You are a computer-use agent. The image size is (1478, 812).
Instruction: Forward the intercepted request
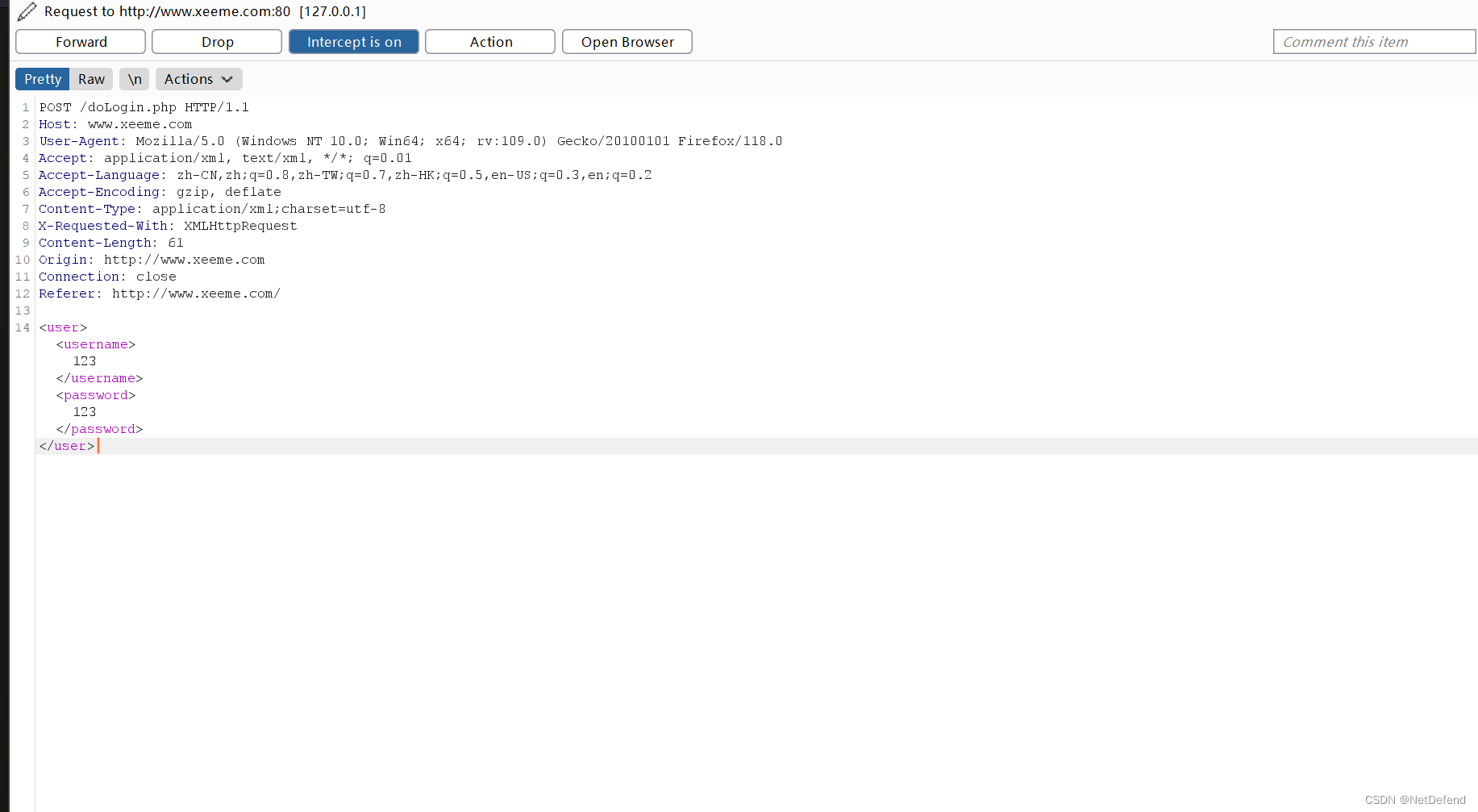pos(81,42)
